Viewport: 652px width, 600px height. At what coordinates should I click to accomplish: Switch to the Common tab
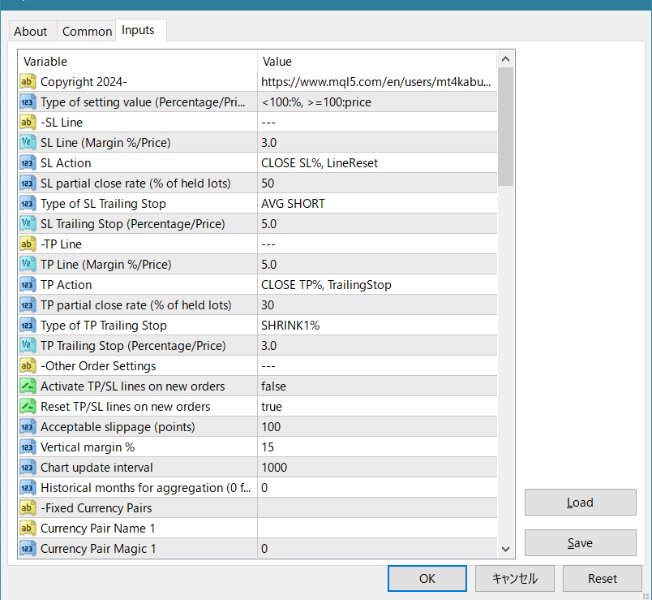coord(87,31)
